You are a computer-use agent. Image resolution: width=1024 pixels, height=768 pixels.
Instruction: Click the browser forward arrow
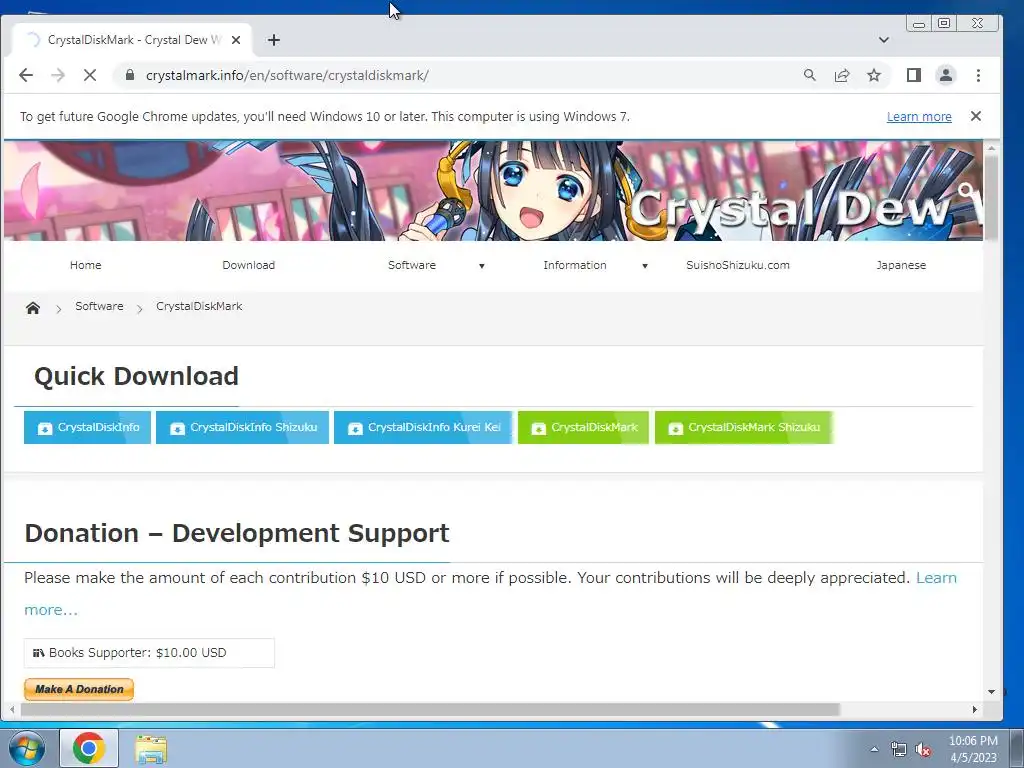58,75
